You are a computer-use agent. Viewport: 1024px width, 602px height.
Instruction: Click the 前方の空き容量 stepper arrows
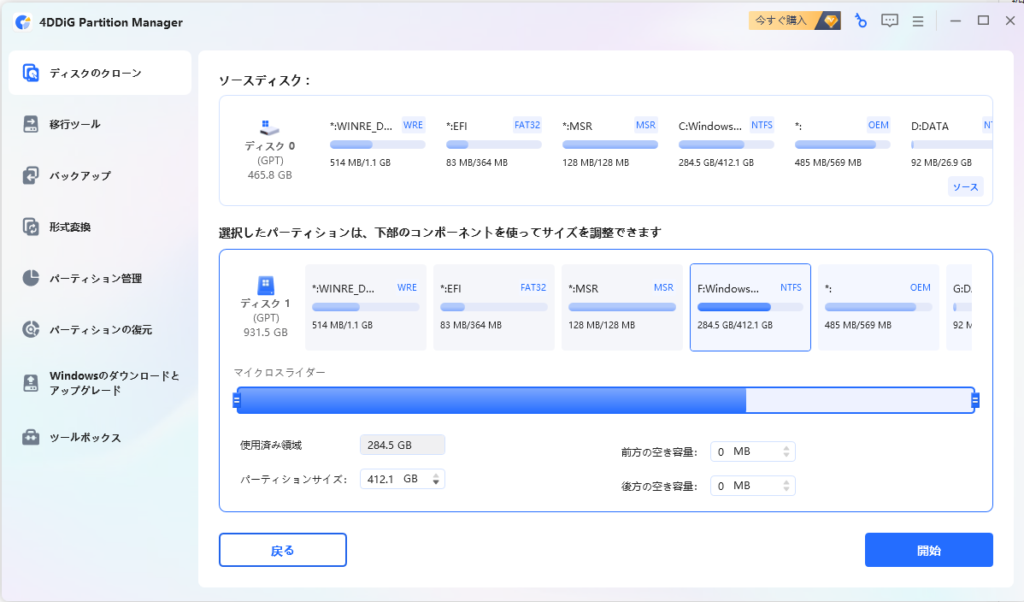786,451
